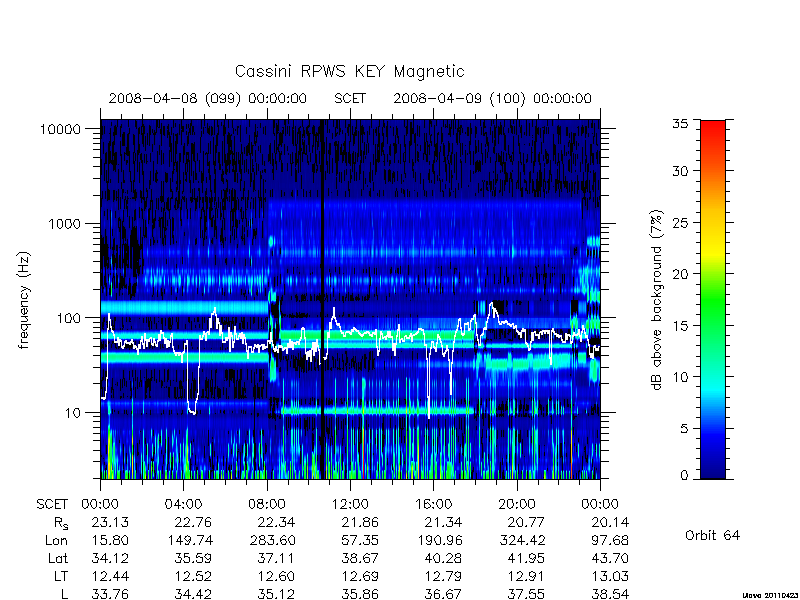Viewport: 800px width, 600px height.
Task: Click the 'frequency (Hz)' axis label
Action: coord(24,300)
